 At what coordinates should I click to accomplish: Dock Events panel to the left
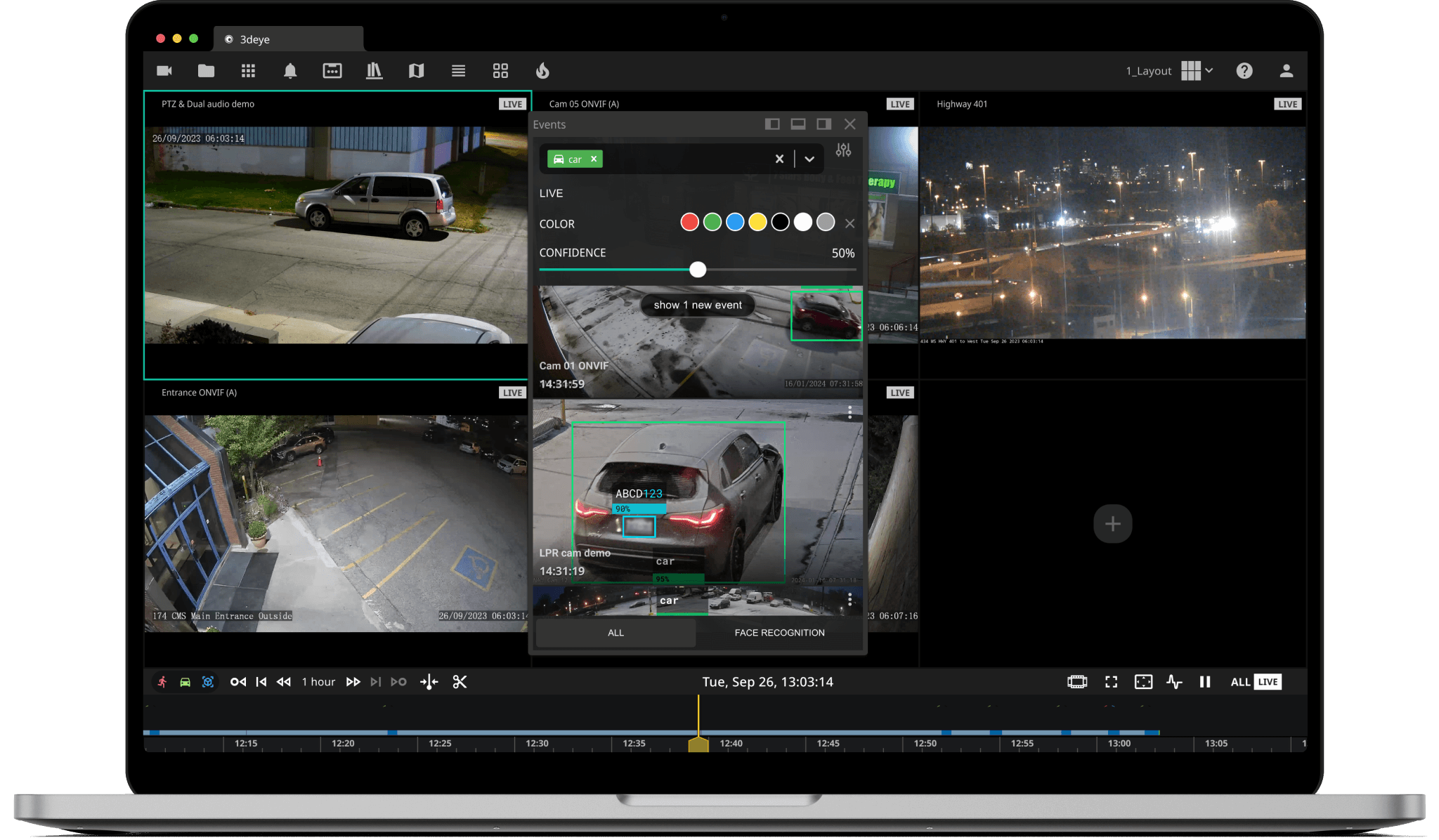(772, 124)
